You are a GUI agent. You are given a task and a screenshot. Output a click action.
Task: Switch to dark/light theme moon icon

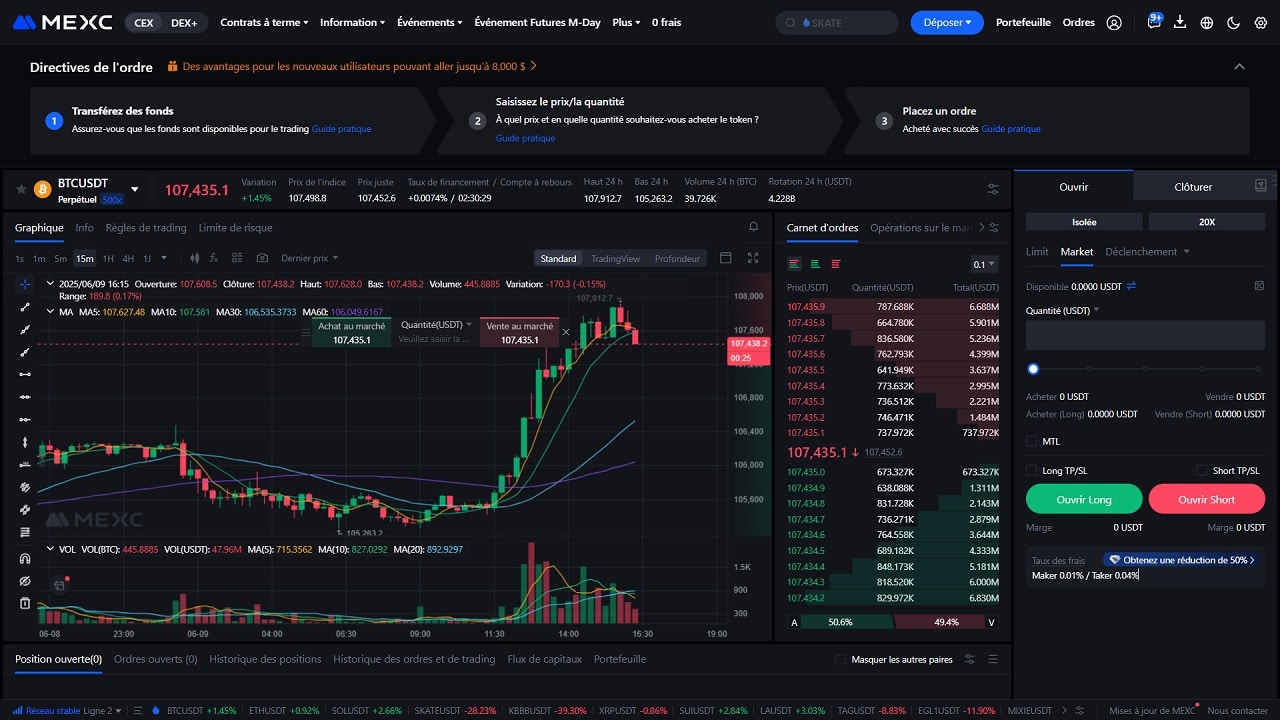click(x=1234, y=22)
